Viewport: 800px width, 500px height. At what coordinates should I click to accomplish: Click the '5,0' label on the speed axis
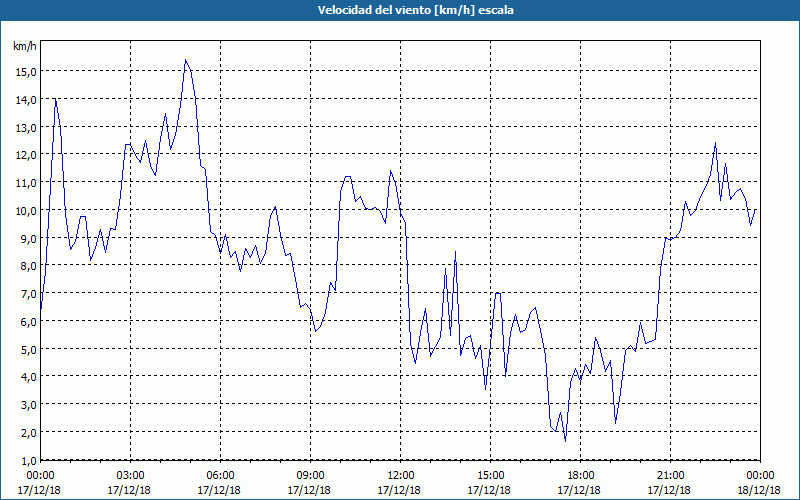pyautogui.click(x=28, y=349)
